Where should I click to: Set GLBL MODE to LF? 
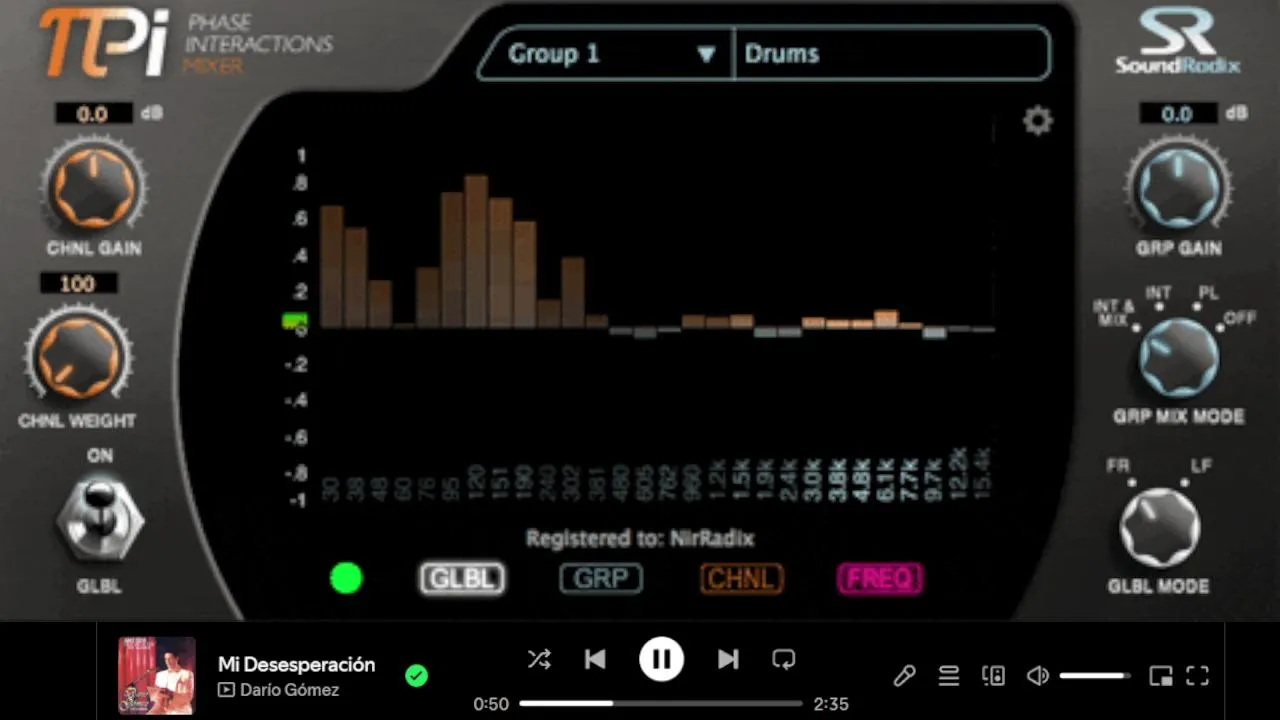pyautogui.click(x=1201, y=468)
